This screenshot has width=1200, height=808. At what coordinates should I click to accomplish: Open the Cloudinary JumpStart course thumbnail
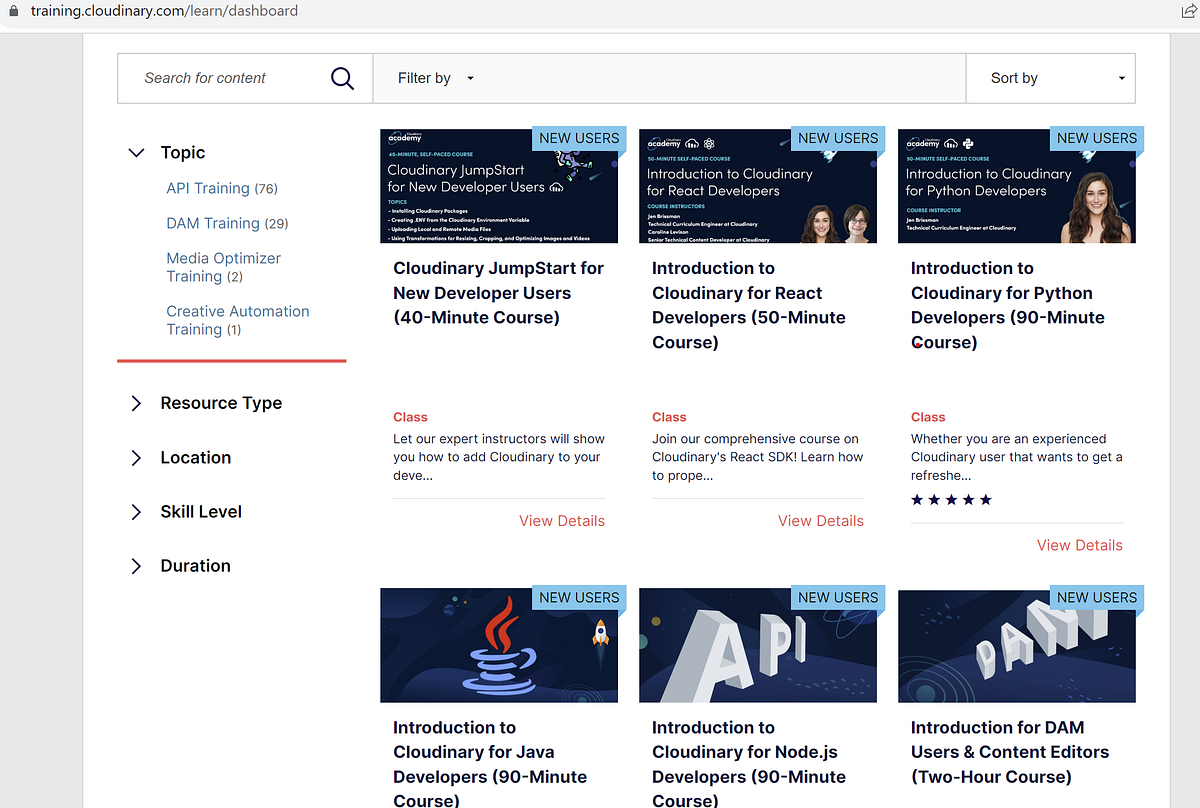[x=499, y=185]
